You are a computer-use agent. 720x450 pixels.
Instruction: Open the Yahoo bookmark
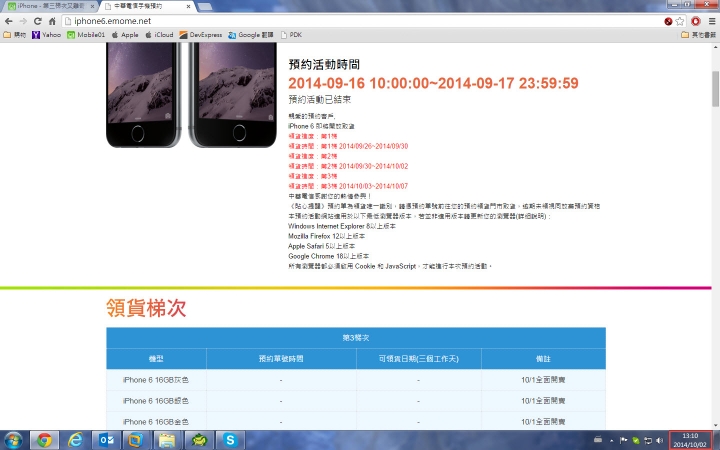[x=46, y=35]
